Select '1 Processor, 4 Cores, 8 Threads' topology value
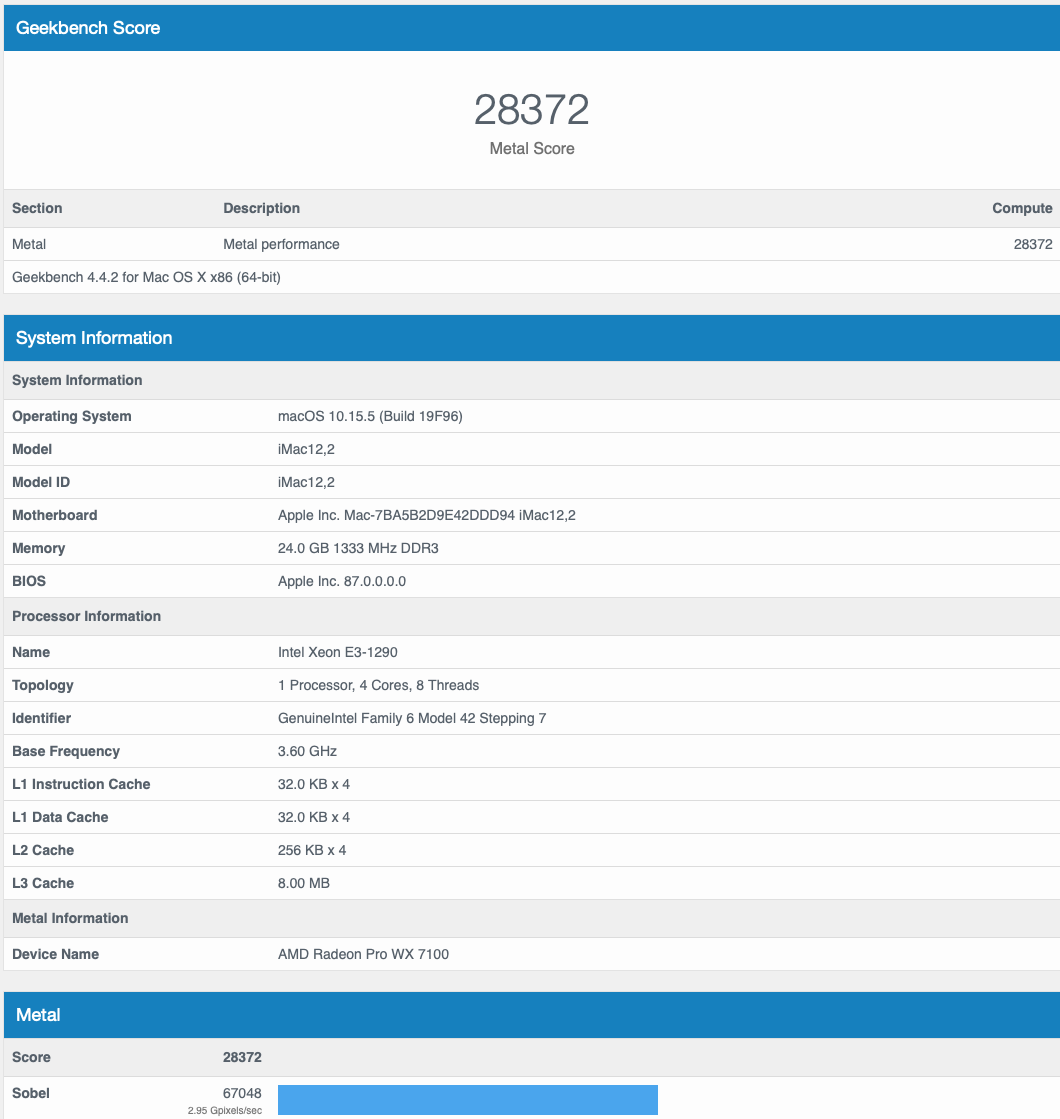 [378, 685]
